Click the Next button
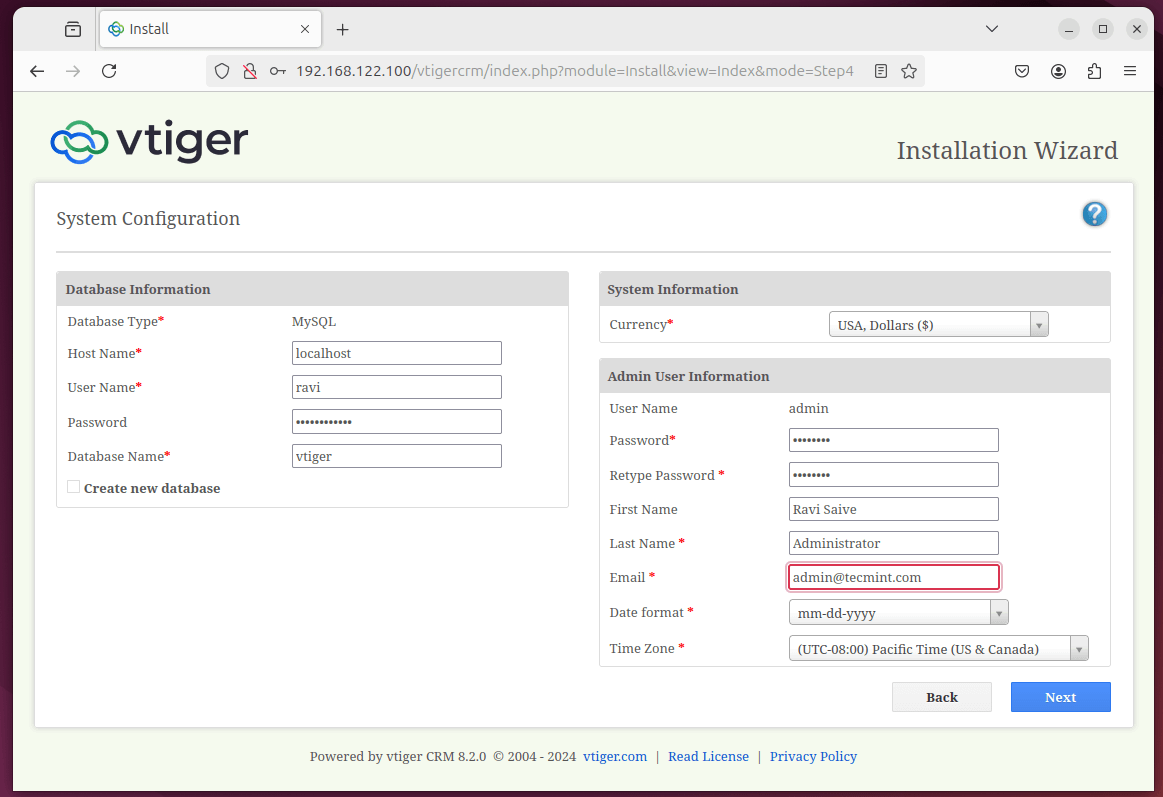The height and width of the screenshot is (797, 1163). [x=1060, y=696]
